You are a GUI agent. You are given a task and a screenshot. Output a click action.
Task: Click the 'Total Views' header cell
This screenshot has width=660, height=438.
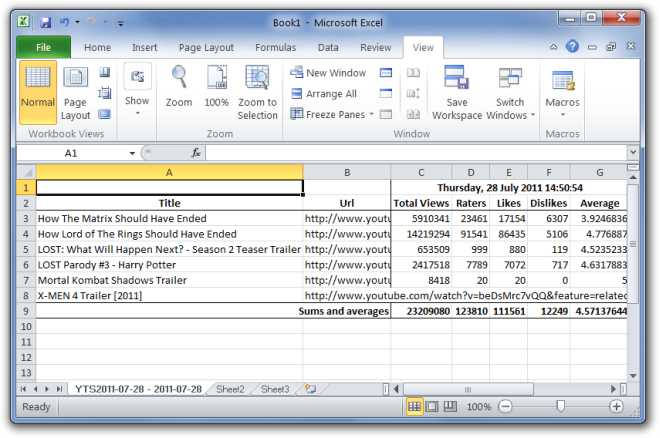(421, 203)
